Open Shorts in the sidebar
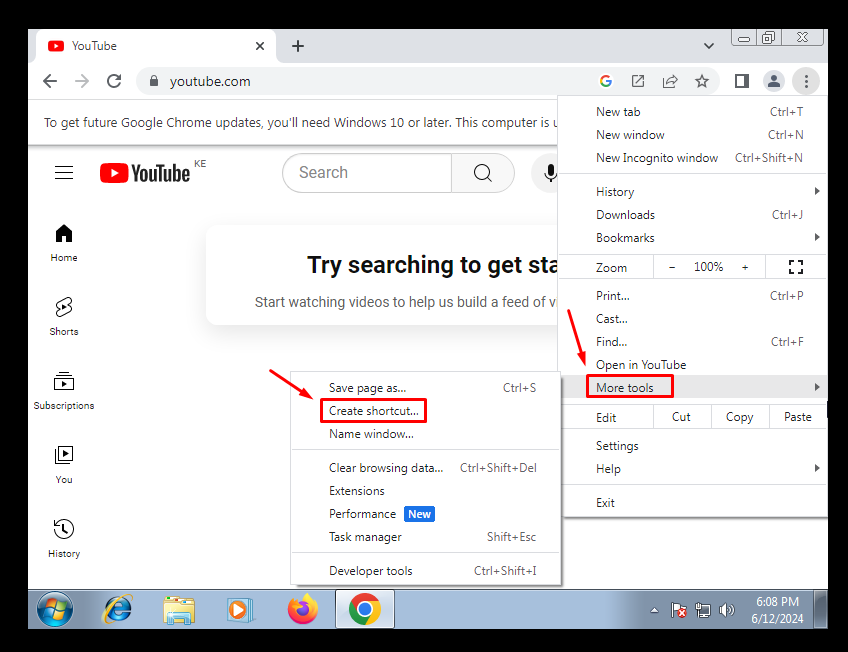The image size is (848, 652). (64, 317)
